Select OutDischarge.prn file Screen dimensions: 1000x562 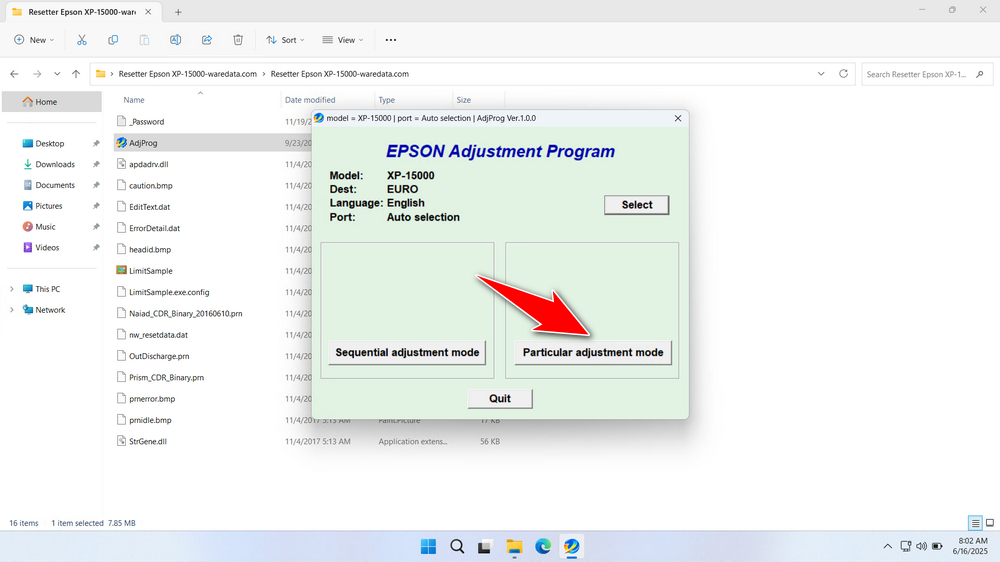(159, 356)
